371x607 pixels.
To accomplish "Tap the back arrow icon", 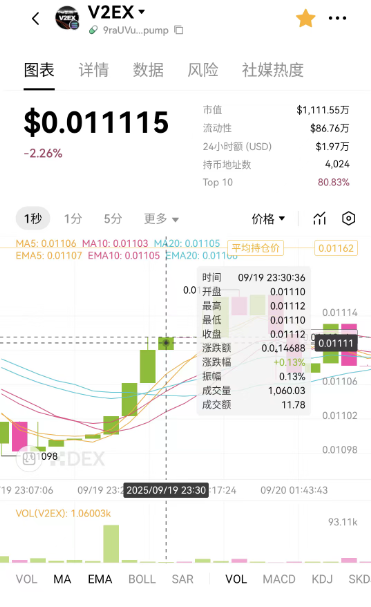I will point(36,18).
